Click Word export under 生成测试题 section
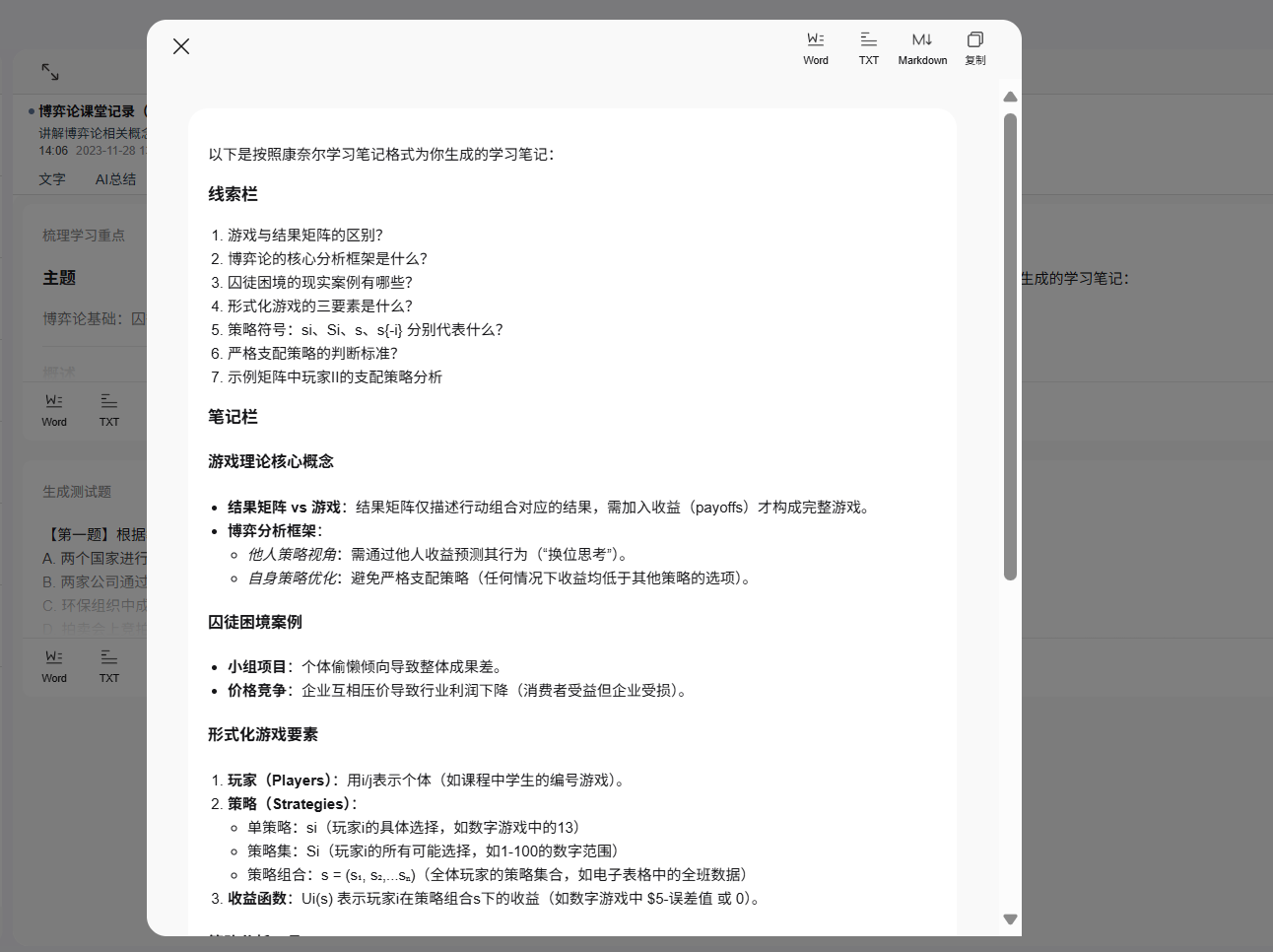The width and height of the screenshot is (1273, 952). 54,666
